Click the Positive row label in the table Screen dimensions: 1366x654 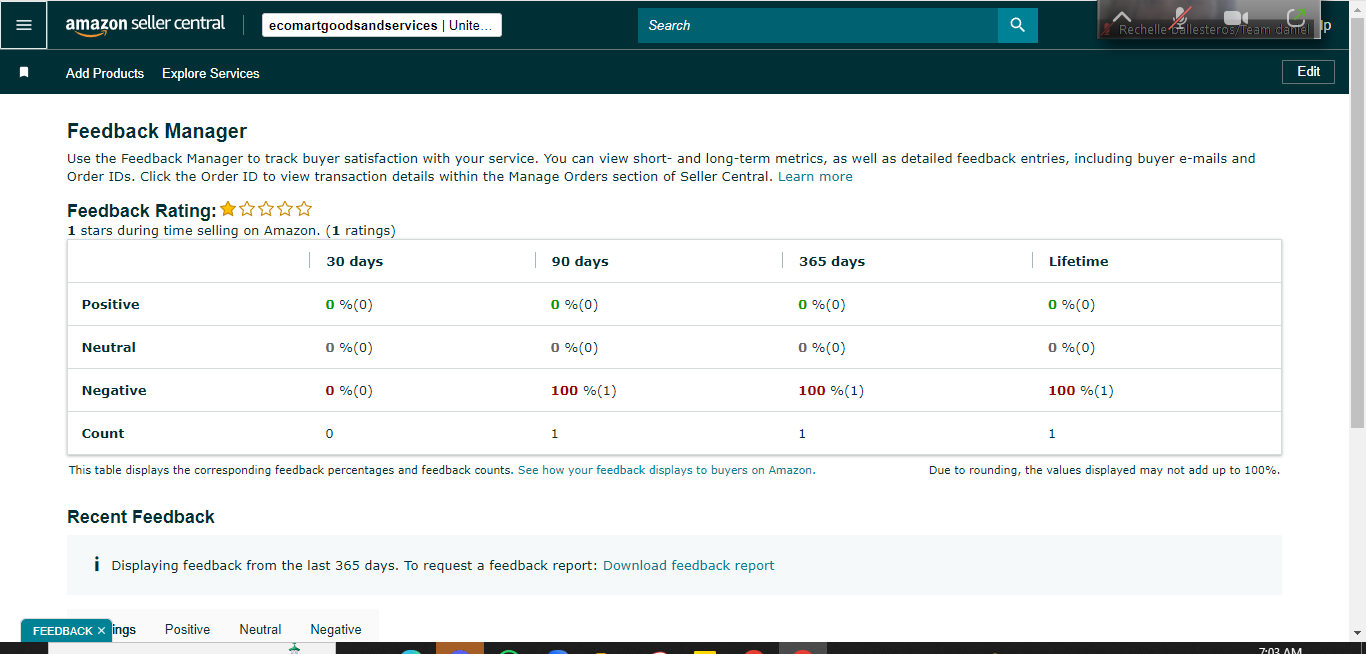click(111, 304)
